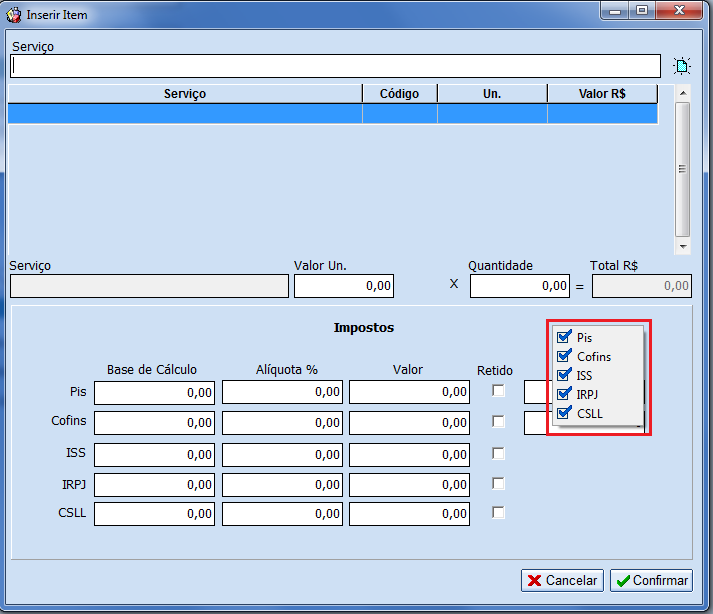Click Pis Base de Cálculo field
713x614 pixels.
[x=155, y=393]
